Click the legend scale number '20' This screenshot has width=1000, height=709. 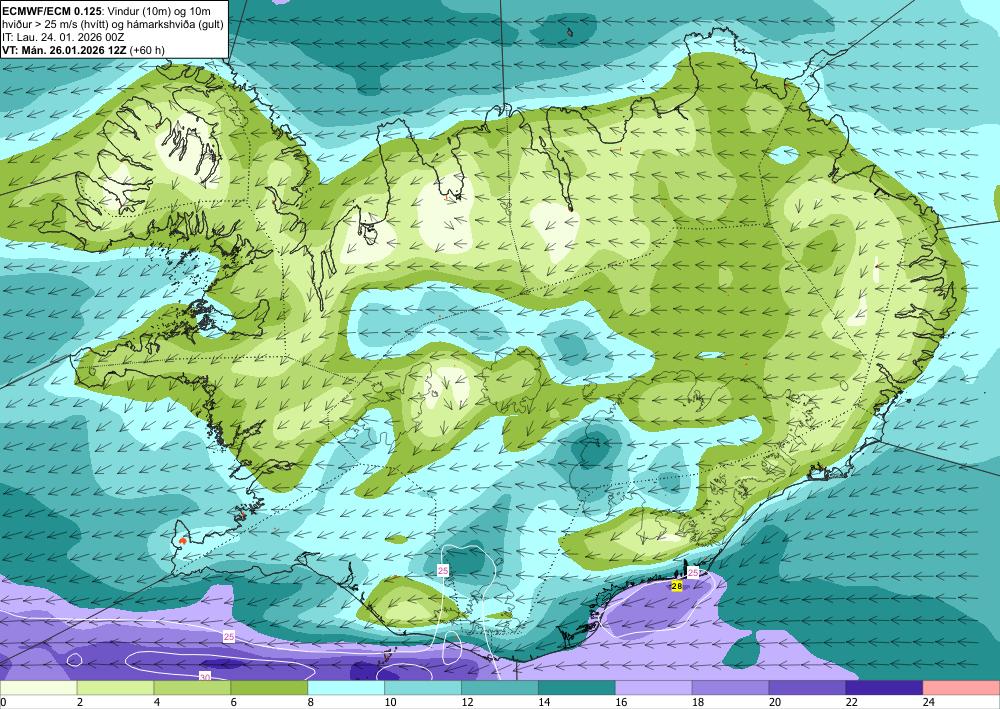[775, 702]
